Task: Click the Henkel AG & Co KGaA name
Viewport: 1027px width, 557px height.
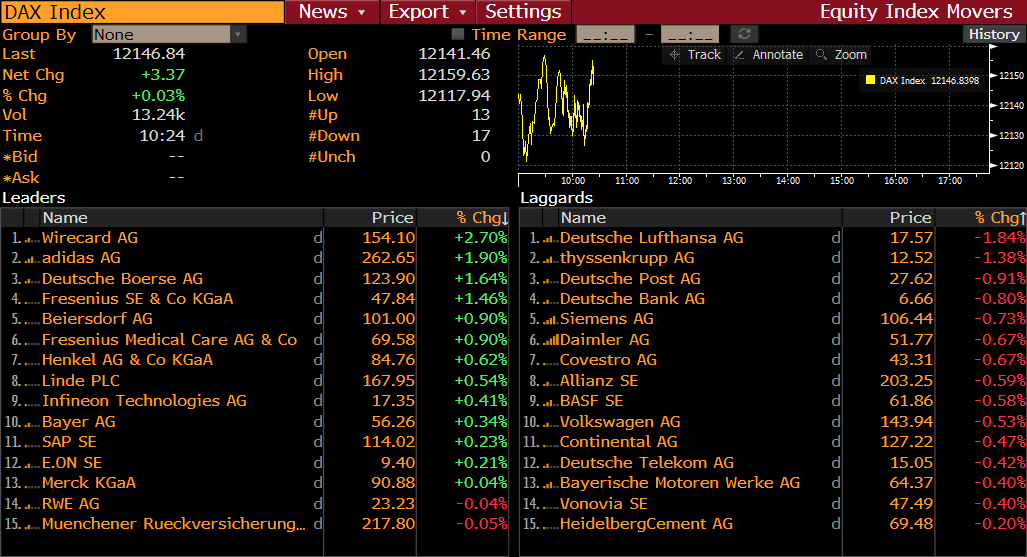Action: coord(127,360)
